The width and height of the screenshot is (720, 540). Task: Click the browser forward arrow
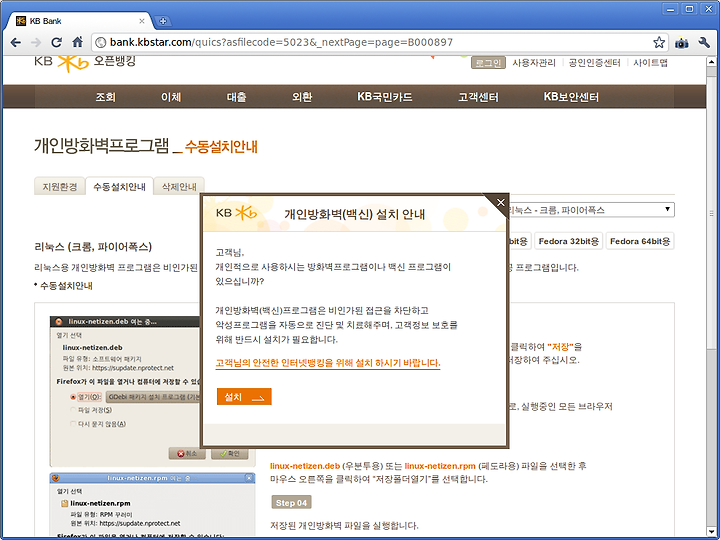36,43
